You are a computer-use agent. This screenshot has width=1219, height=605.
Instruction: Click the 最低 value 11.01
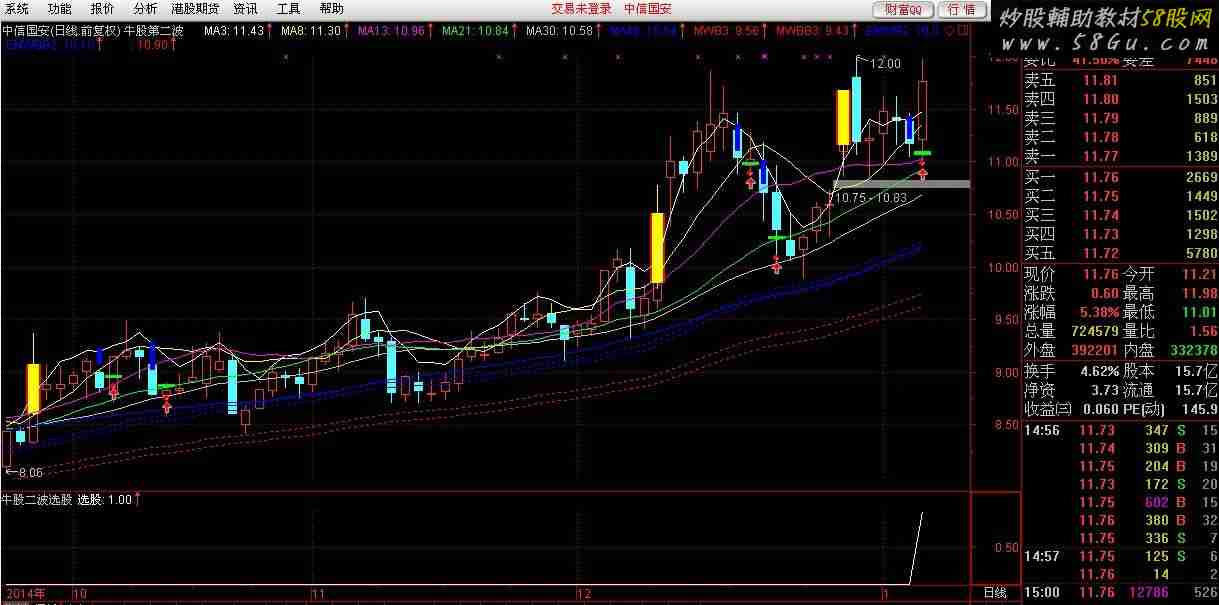1198,312
